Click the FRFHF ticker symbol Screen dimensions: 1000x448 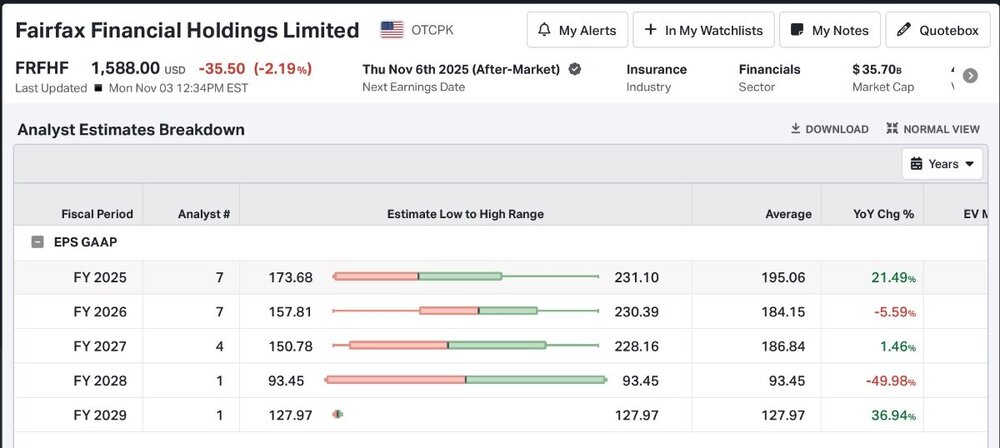(41, 68)
